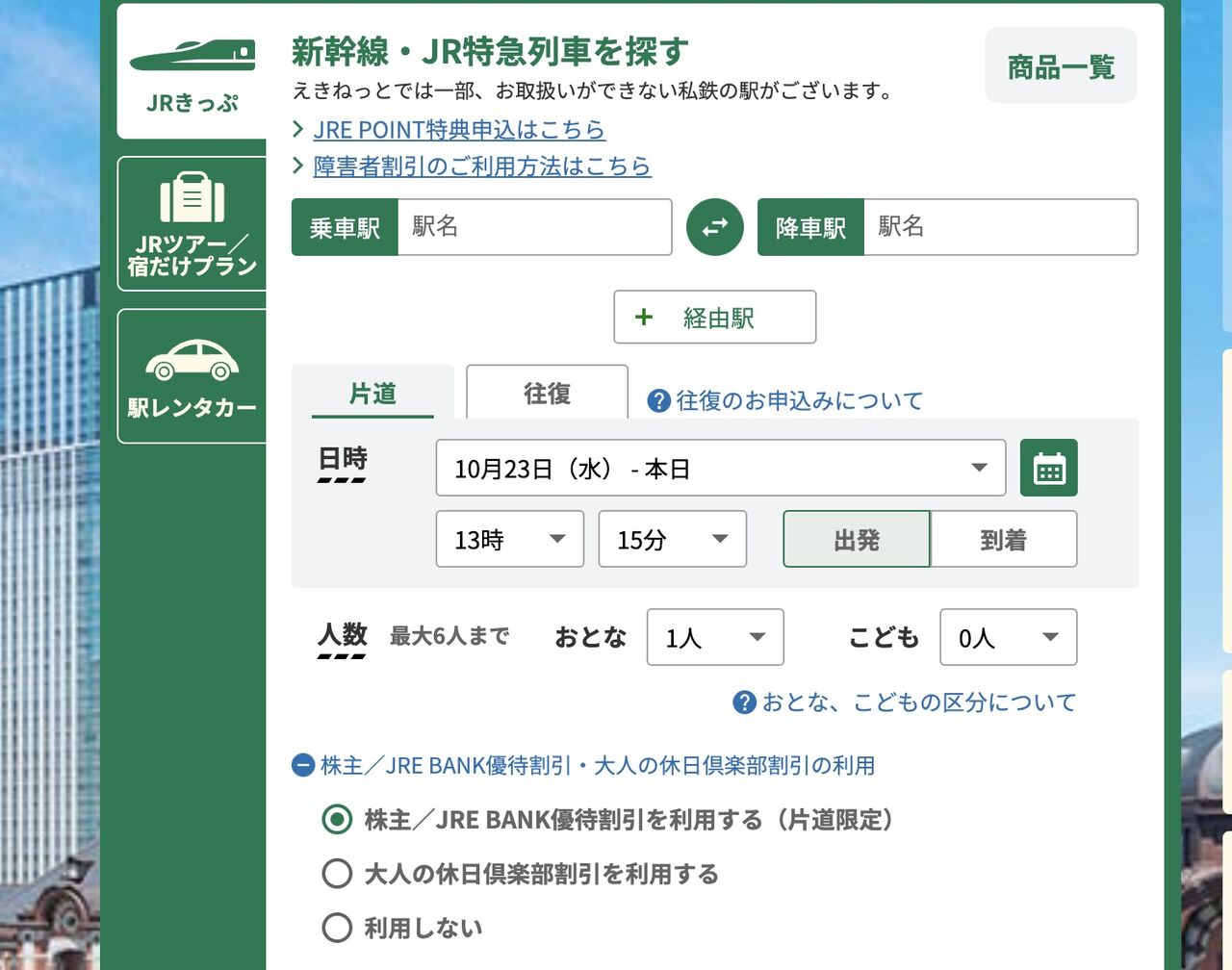Click the 乗車駅 station name input field

535,227
